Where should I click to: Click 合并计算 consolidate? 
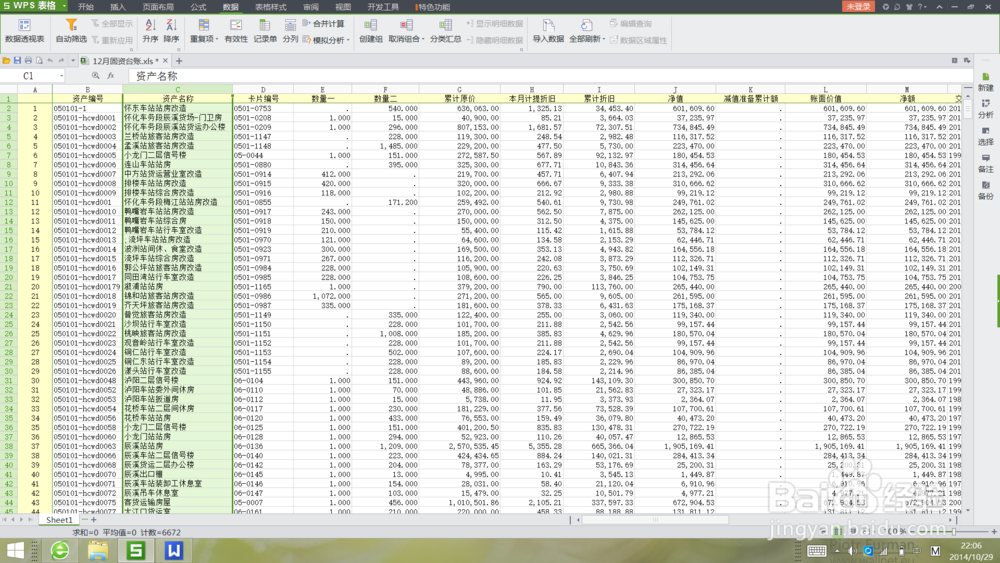coord(323,24)
